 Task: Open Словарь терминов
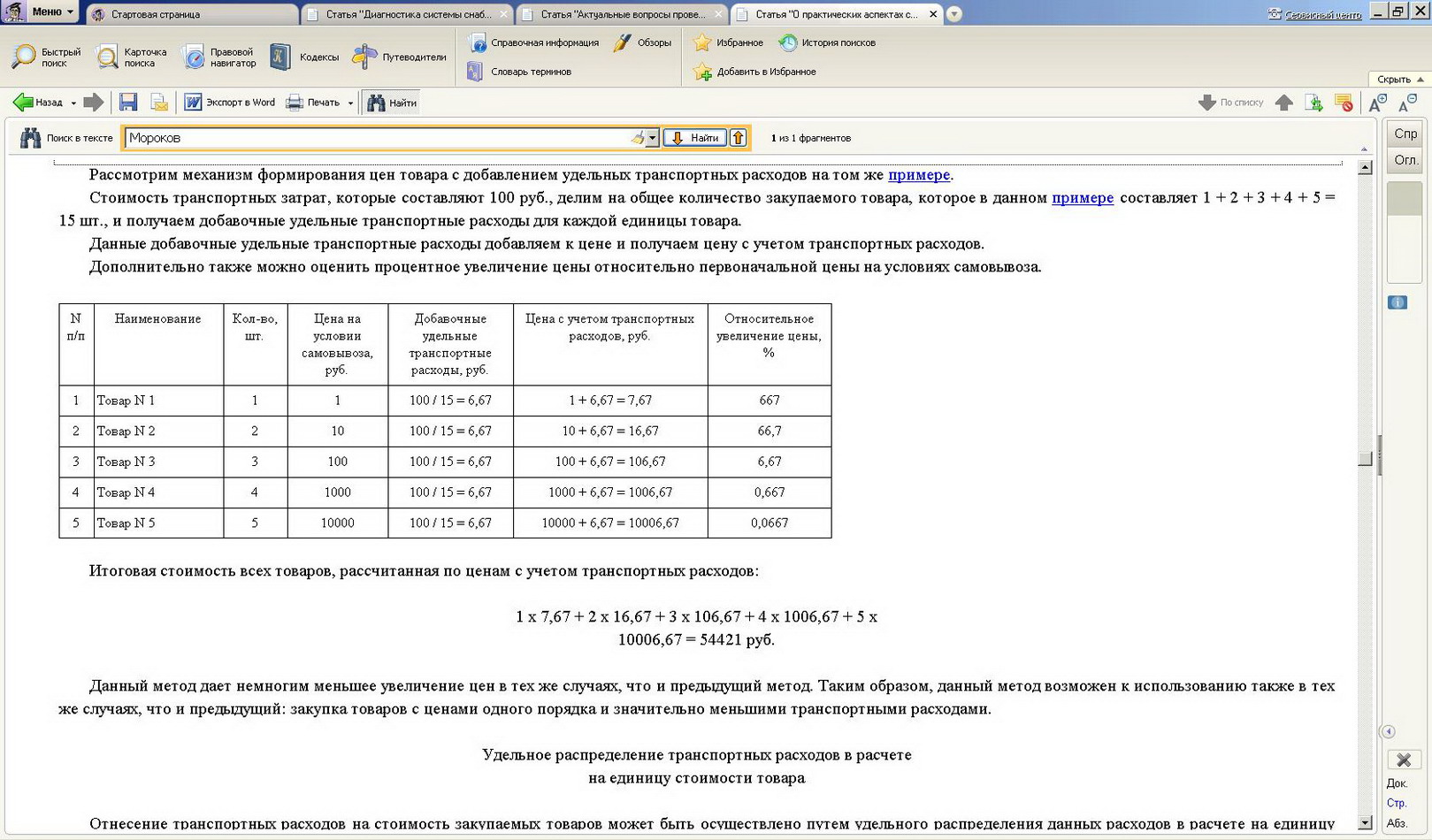[520, 72]
